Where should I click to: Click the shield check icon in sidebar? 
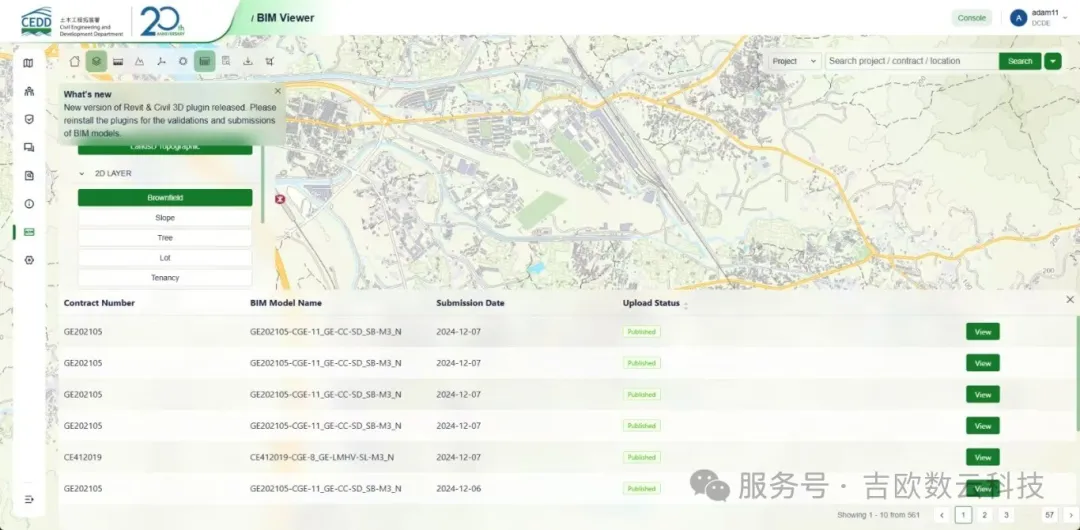point(29,119)
